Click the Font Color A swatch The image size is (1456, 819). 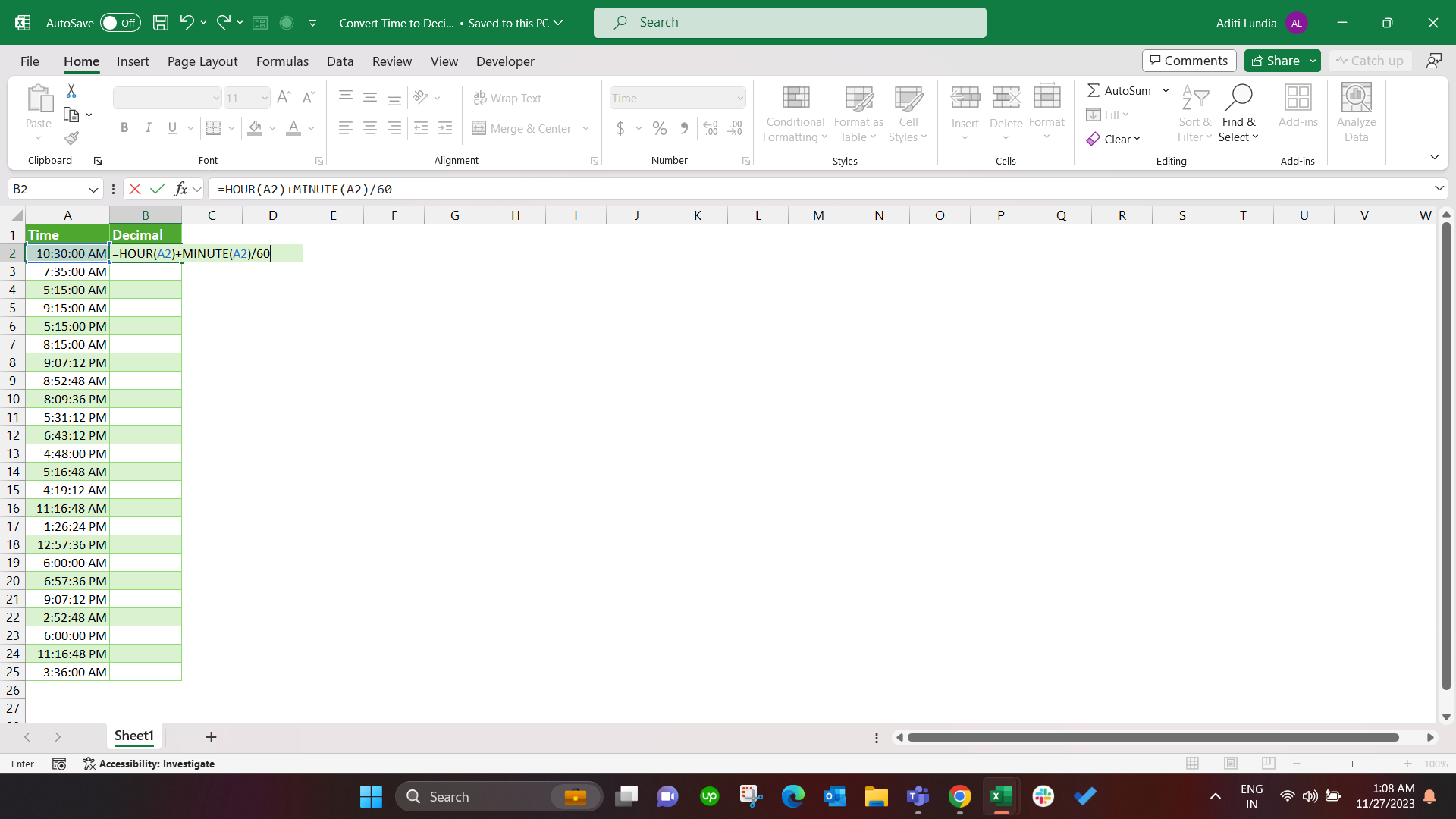pos(293,128)
